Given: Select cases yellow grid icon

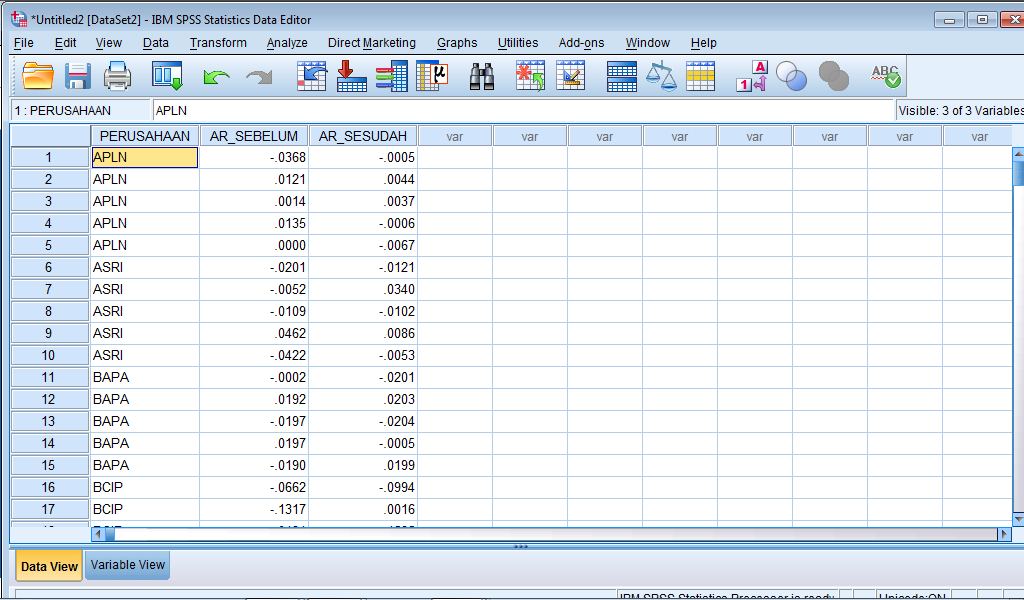Looking at the screenshot, I should coord(700,76).
